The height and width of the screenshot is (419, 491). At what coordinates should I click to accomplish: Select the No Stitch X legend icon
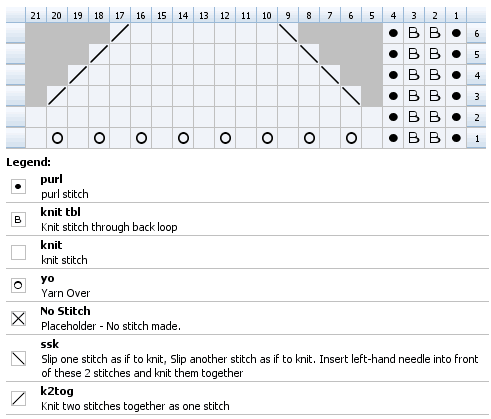(18, 318)
